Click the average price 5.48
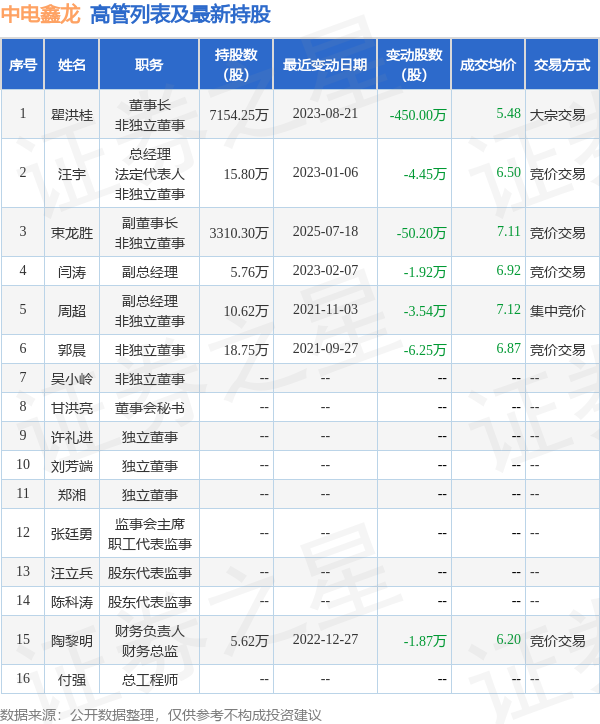 pyautogui.click(x=509, y=114)
